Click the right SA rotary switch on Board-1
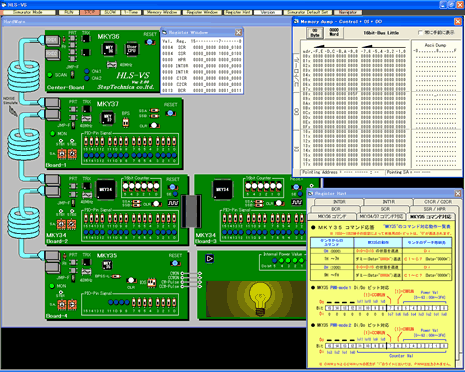This screenshot has height=372, width=465. 72,154
